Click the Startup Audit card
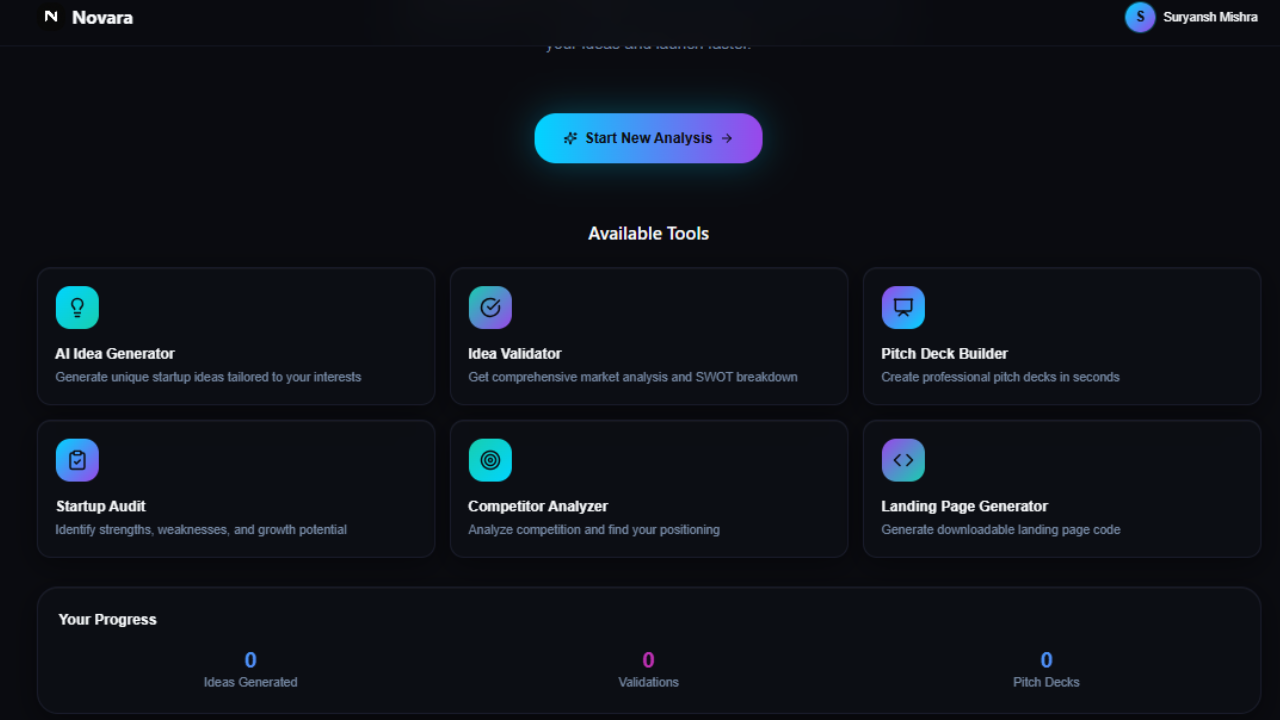The width and height of the screenshot is (1280, 720). 236,489
